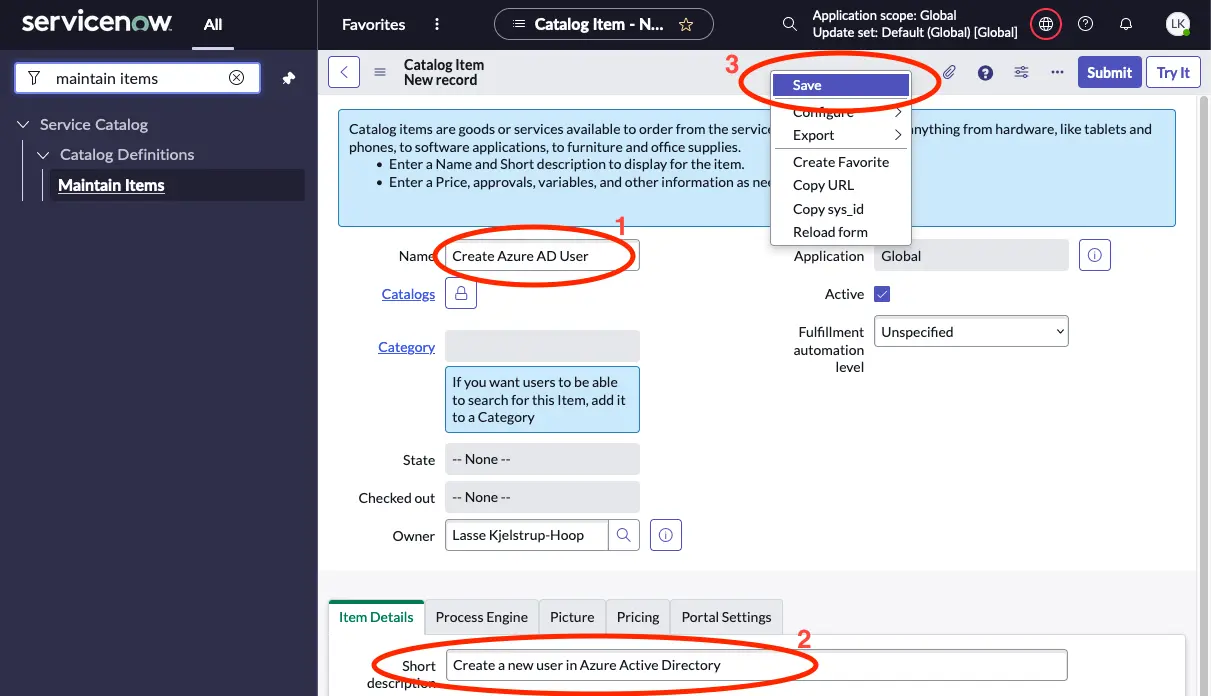The width and height of the screenshot is (1211, 696).
Task: Open the personalize form sliders icon
Action: [1022, 72]
